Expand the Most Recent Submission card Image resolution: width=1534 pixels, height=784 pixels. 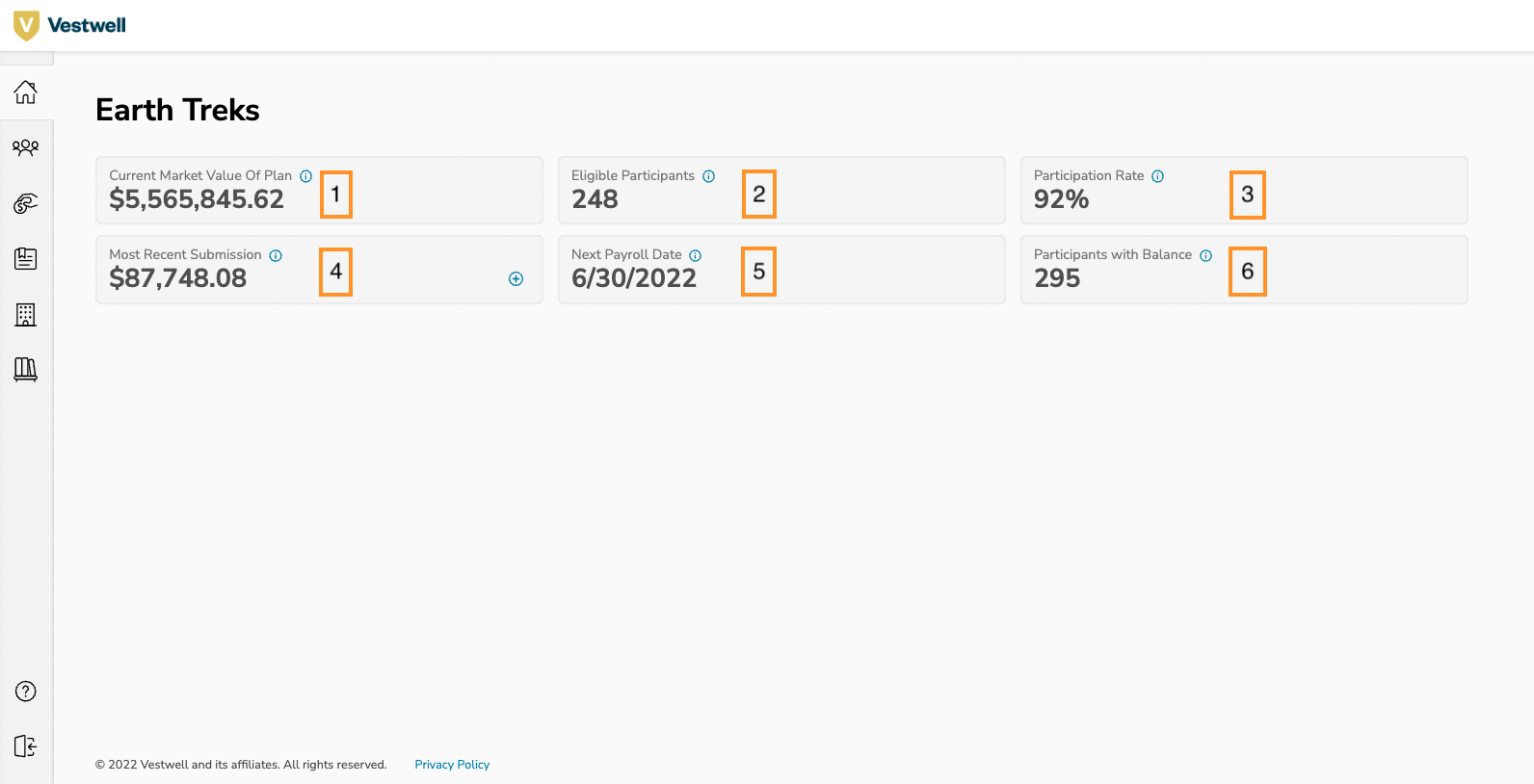pyautogui.click(x=516, y=279)
